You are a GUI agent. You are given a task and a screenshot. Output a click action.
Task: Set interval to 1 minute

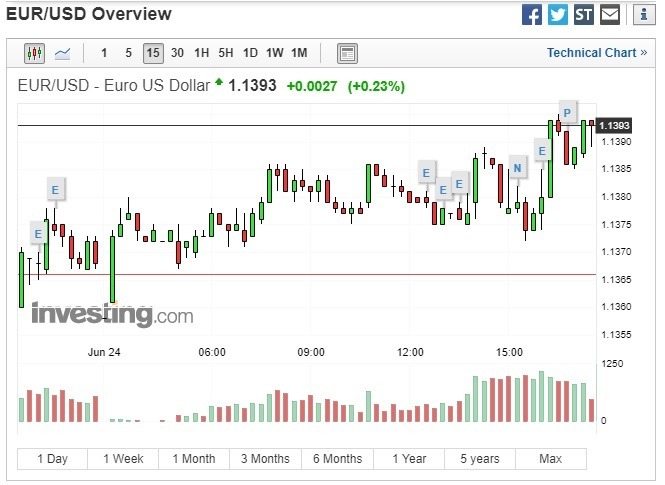[104, 53]
